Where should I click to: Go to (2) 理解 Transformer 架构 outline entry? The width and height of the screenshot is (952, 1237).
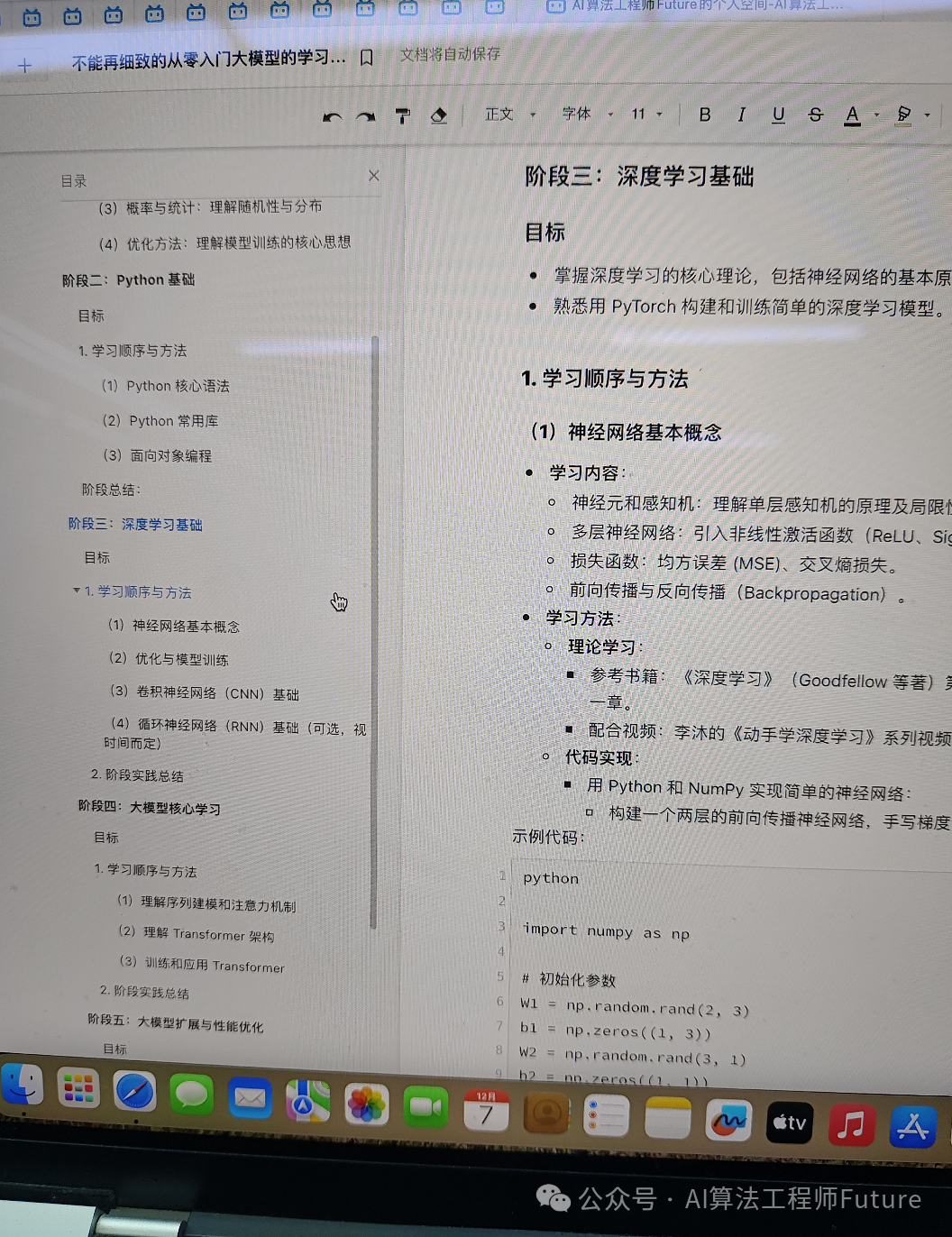point(197,934)
